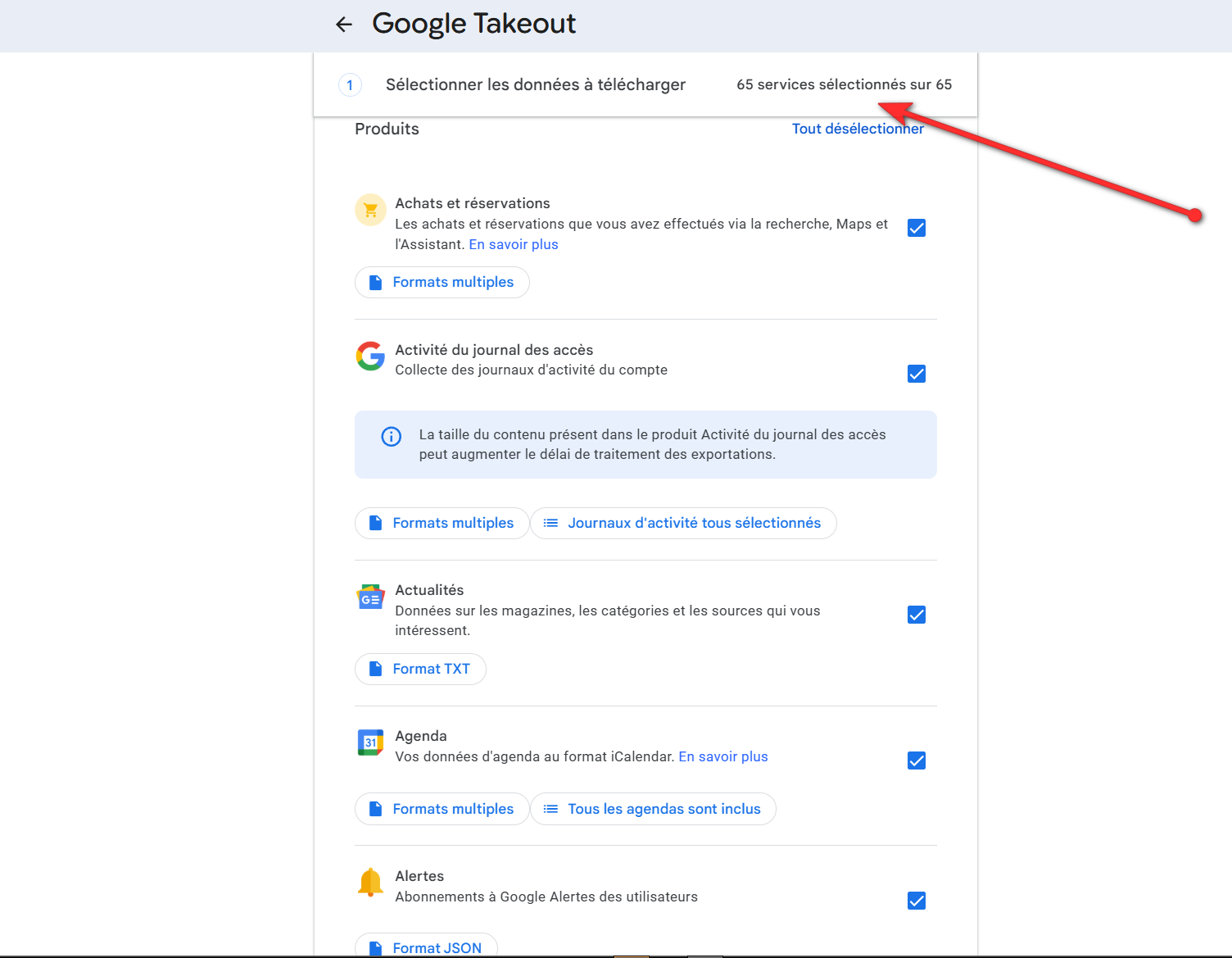Viewport: 1232px width, 958px height.
Task: Click the Abonnements à Google Alertes description
Action: [x=546, y=897]
